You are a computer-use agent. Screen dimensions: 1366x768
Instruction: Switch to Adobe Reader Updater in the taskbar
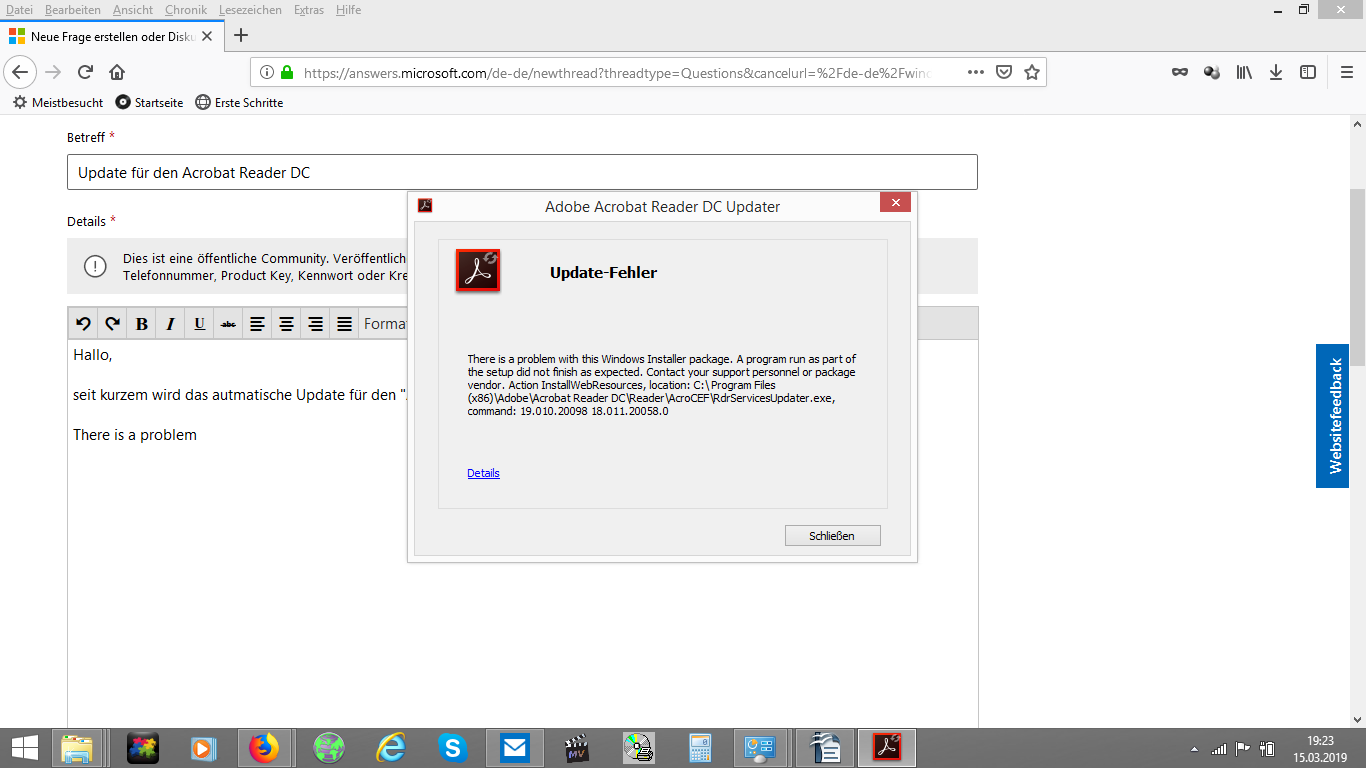tap(887, 747)
